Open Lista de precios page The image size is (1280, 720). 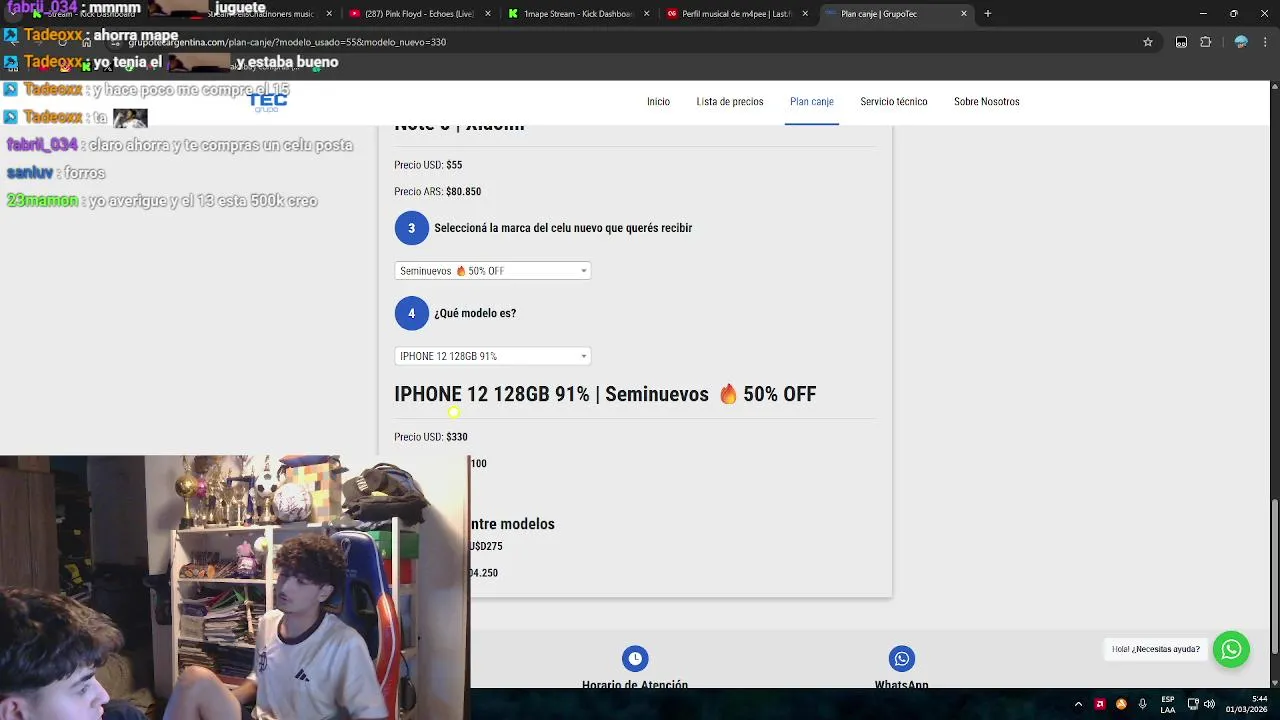pos(730,102)
